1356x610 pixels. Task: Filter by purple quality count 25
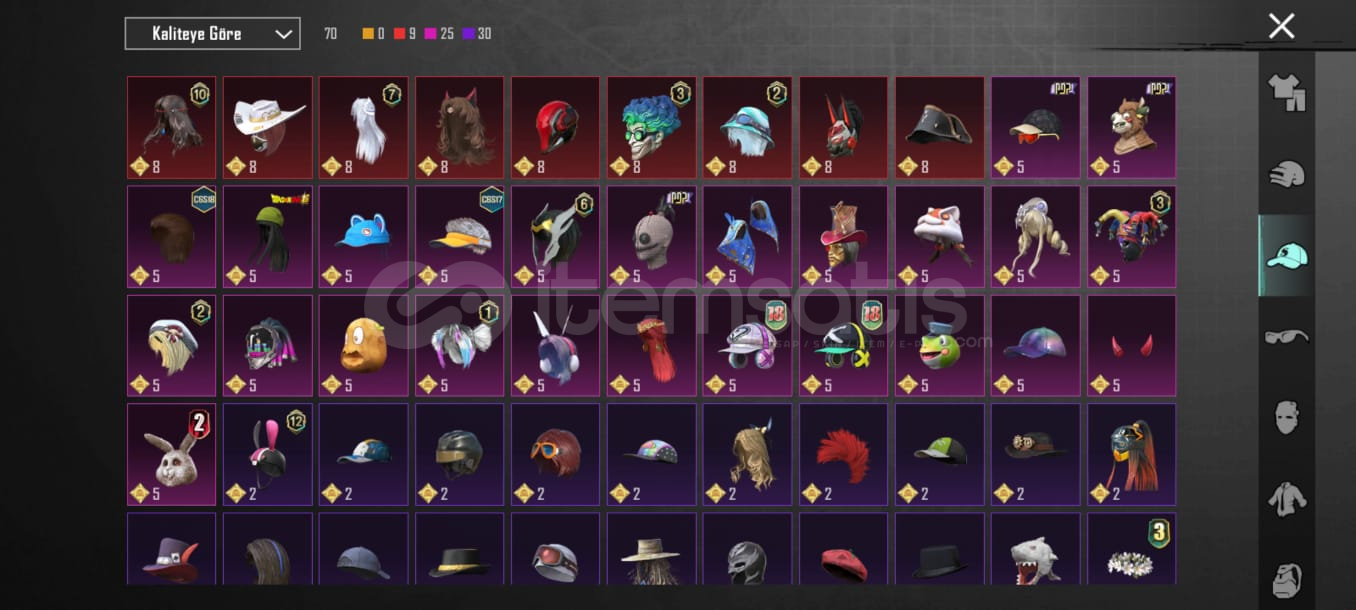(438, 34)
